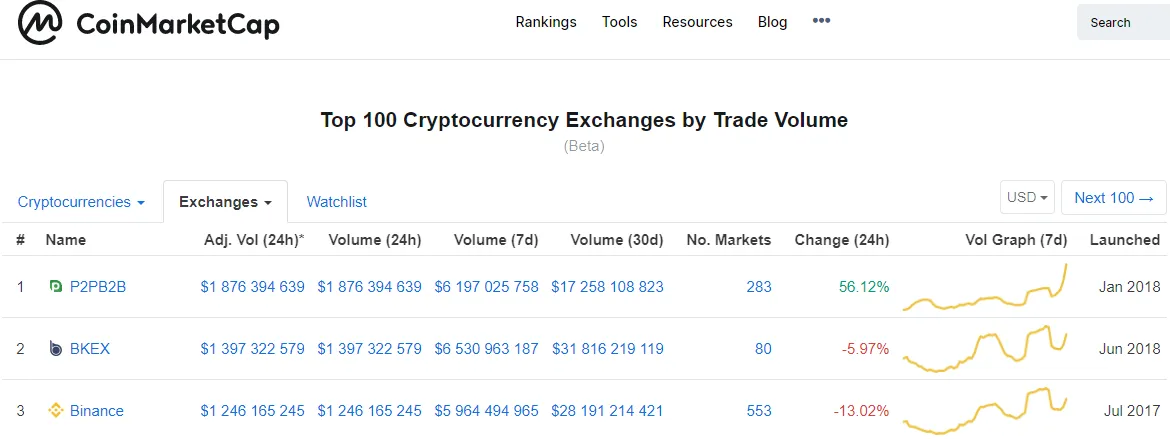Open the Tools menu
Image resolution: width=1170 pixels, height=439 pixels.
click(x=619, y=22)
